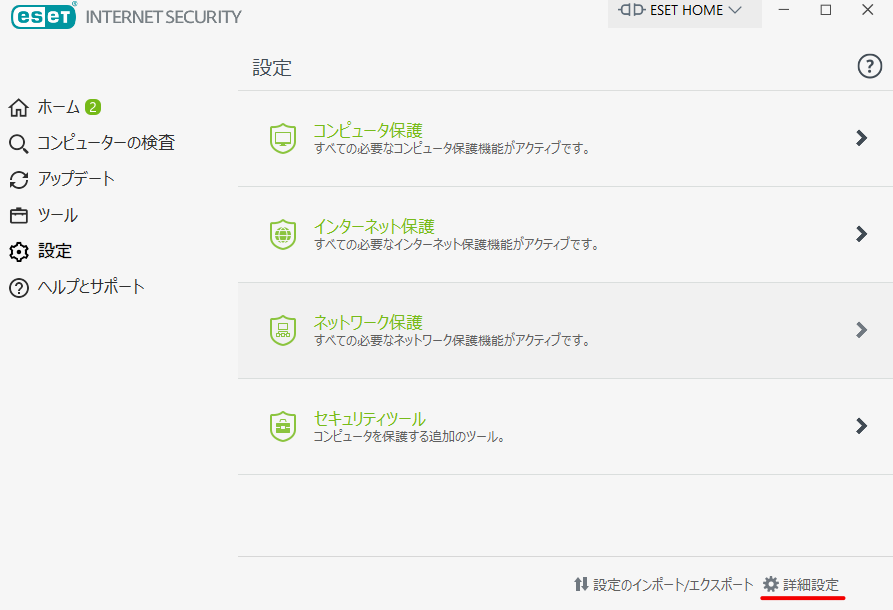
Task: Click the ネットワーク保護 shield icon
Action: click(x=283, y=330)
